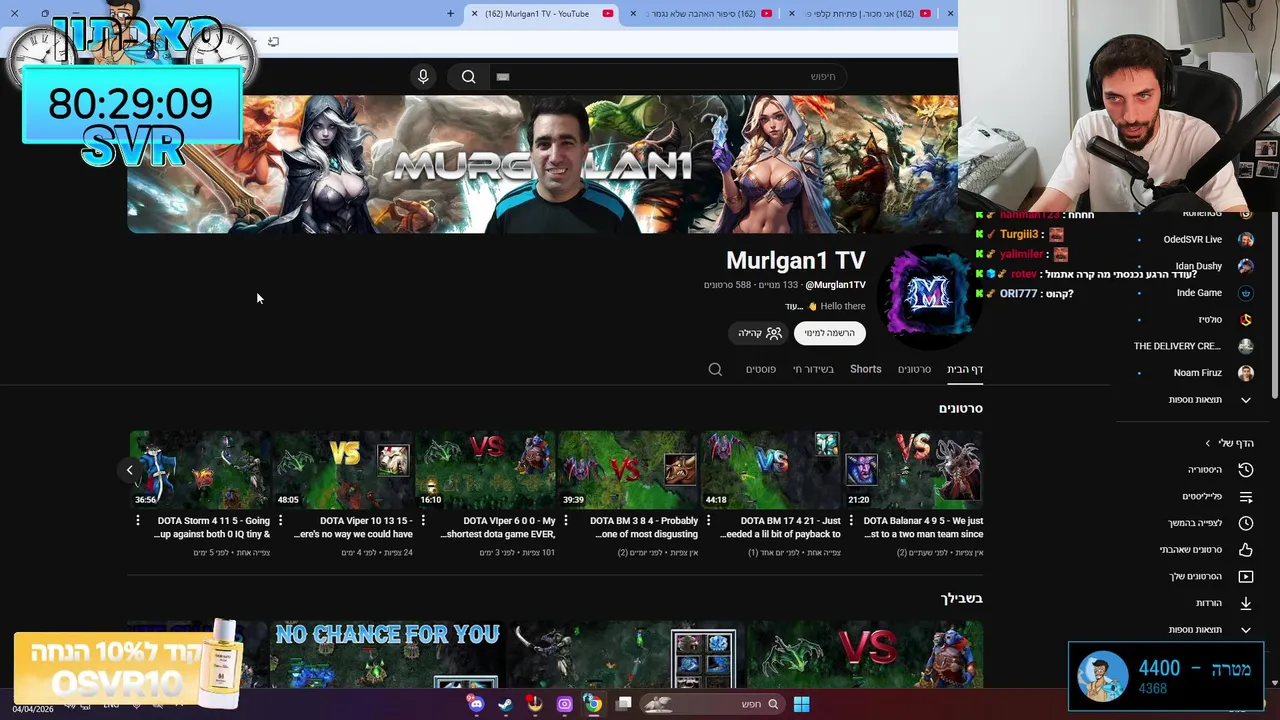The height and width of the screenshot is (720, 1280).
Task: Click the channel search magnifier icon
Action: point(715,370)
